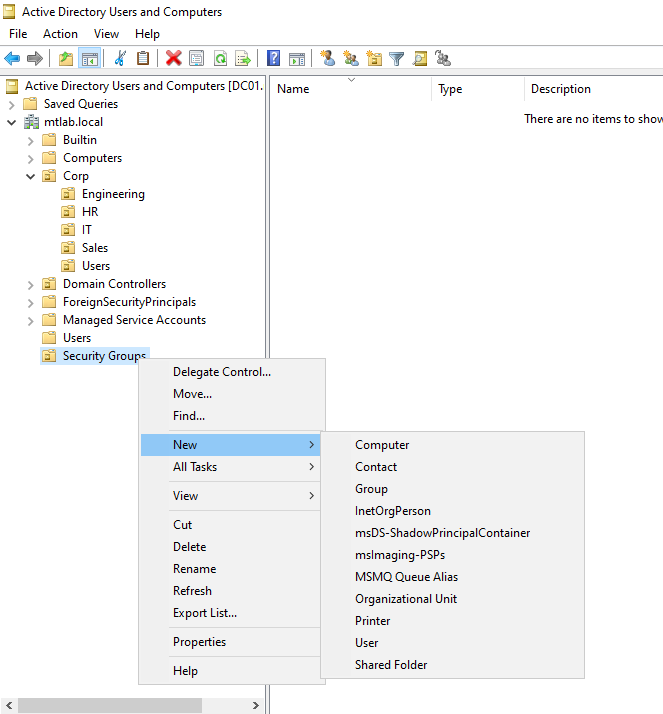Viewport: 663px width, 714px height.
Task: Click the tree pane scroll right arrow
Action: click(x=256, y=705)
